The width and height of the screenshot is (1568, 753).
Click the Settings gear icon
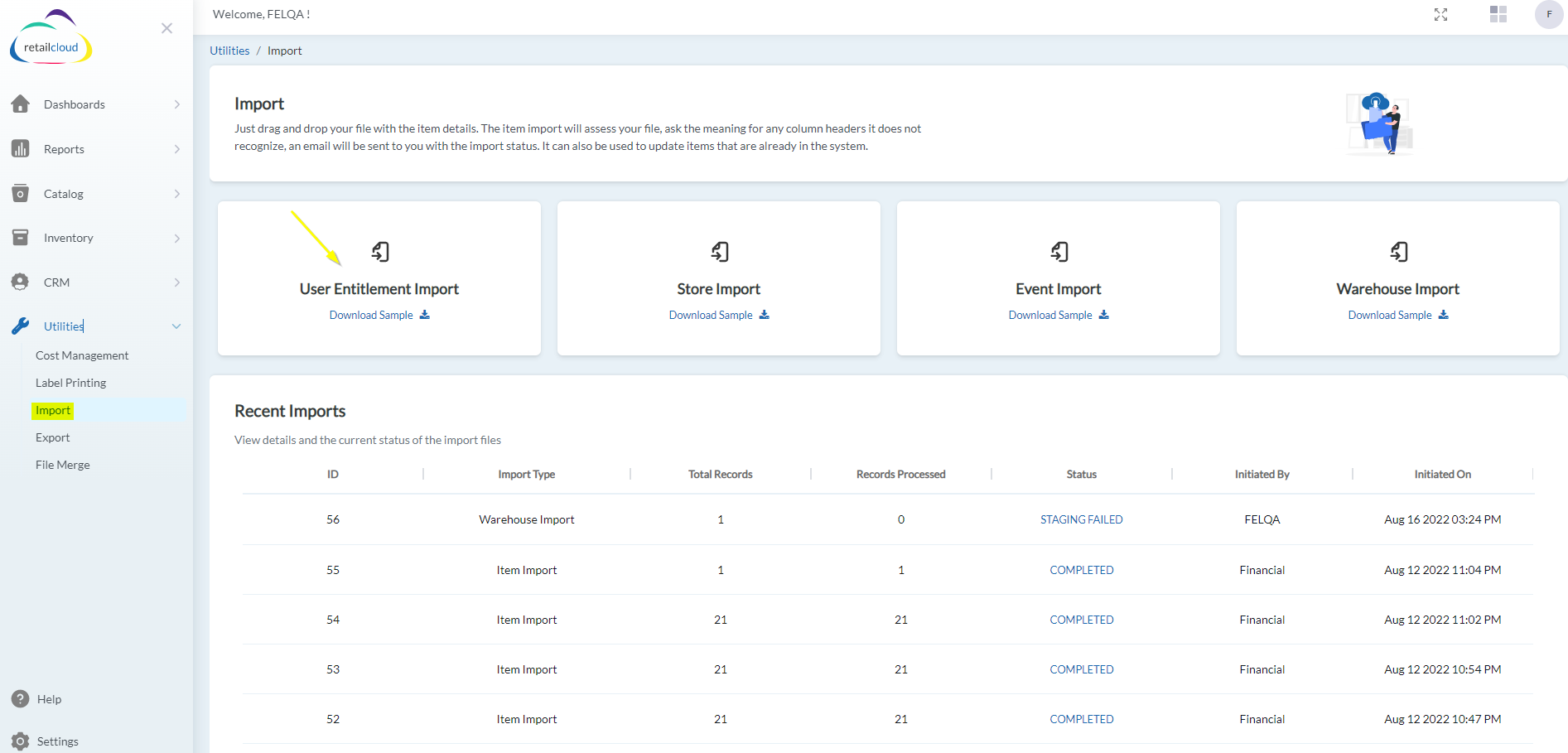[21, 741]
